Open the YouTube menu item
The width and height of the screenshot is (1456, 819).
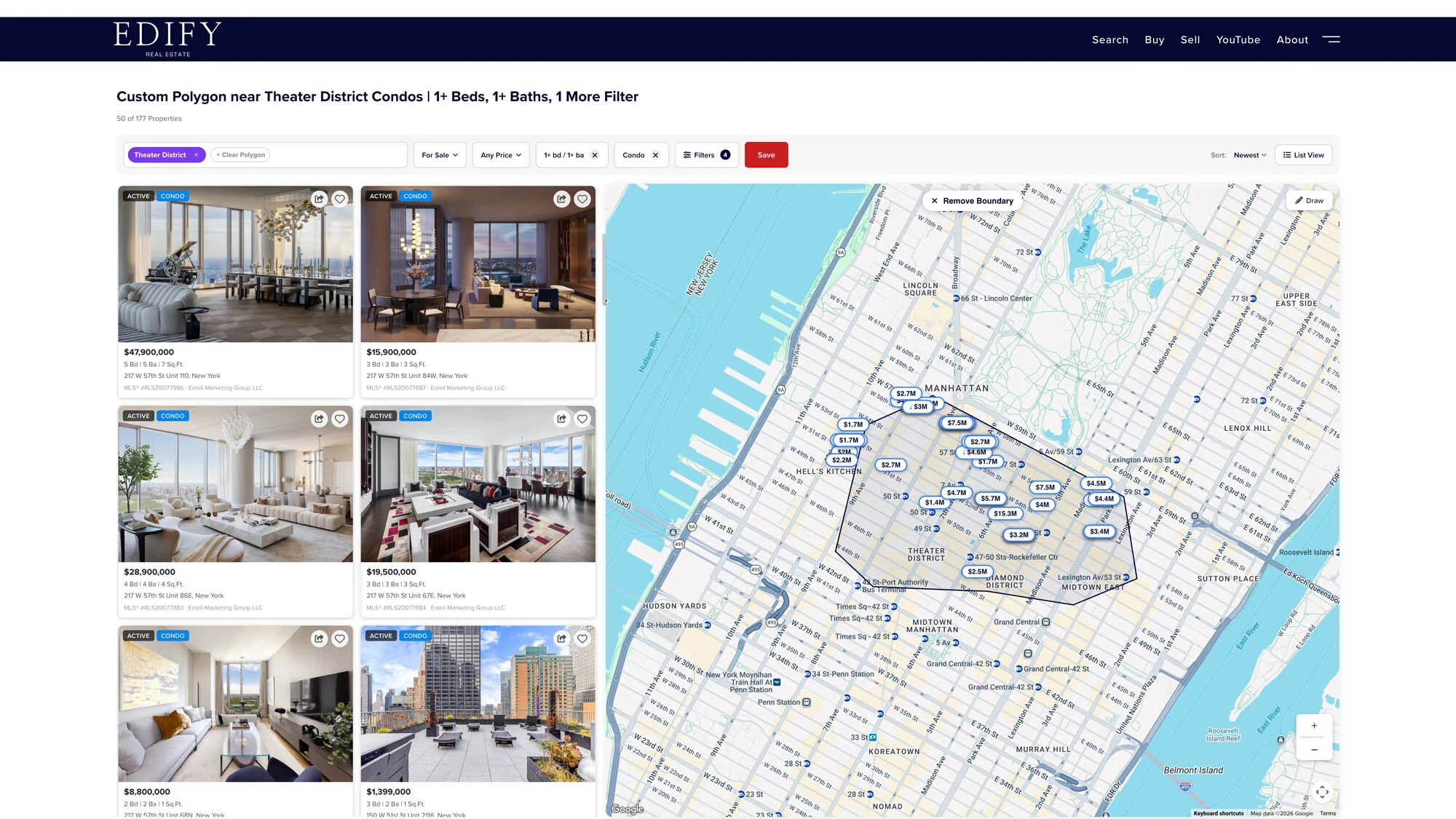(1238, 40)
